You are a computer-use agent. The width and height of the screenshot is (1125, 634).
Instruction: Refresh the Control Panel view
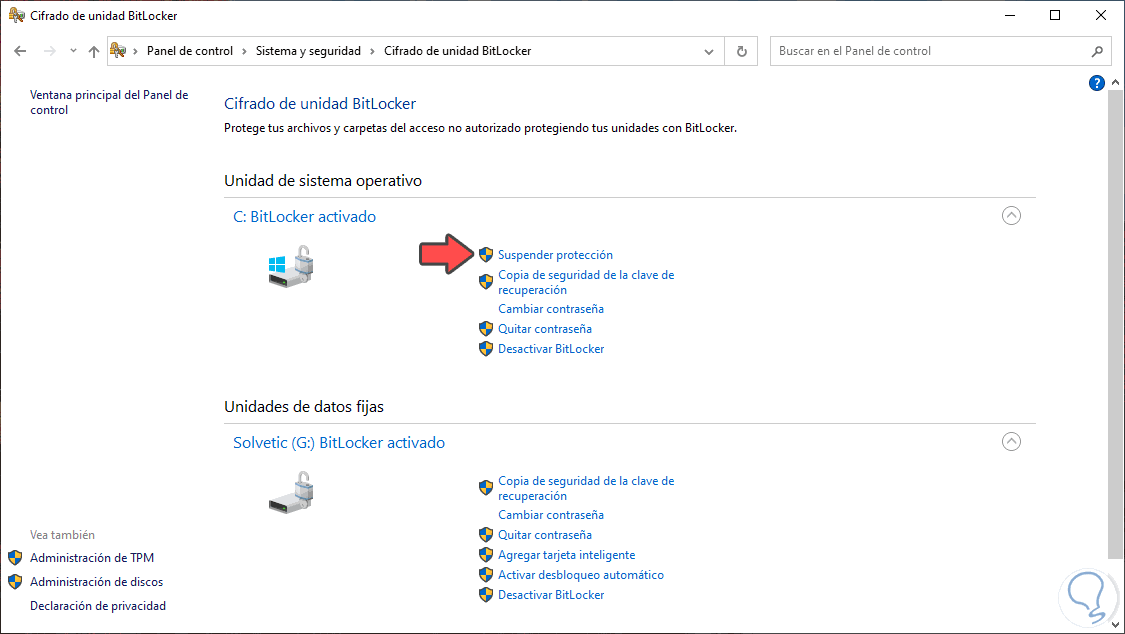[x=742, y=52]
